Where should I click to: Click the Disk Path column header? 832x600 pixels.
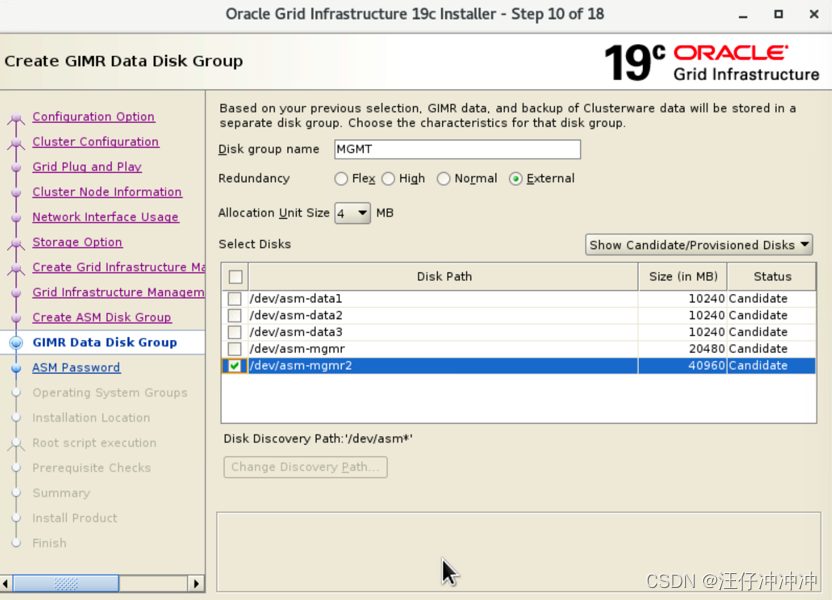[x=444, y=277]
